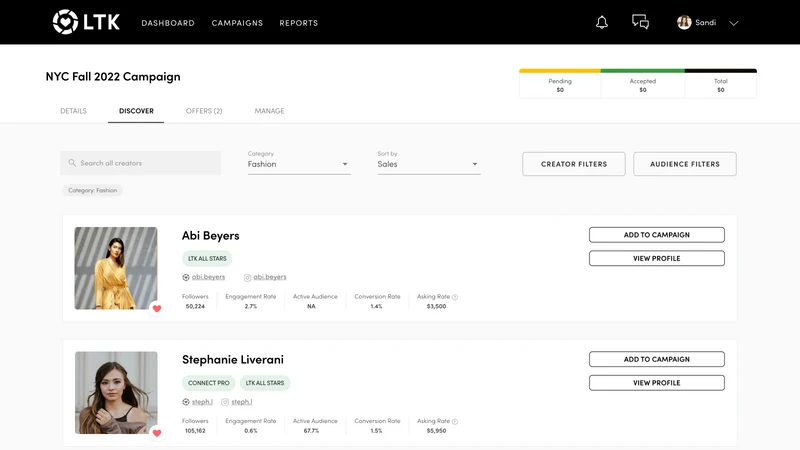Open the notifications bell
The image size is (800, 450).
(x=602, y=22)
